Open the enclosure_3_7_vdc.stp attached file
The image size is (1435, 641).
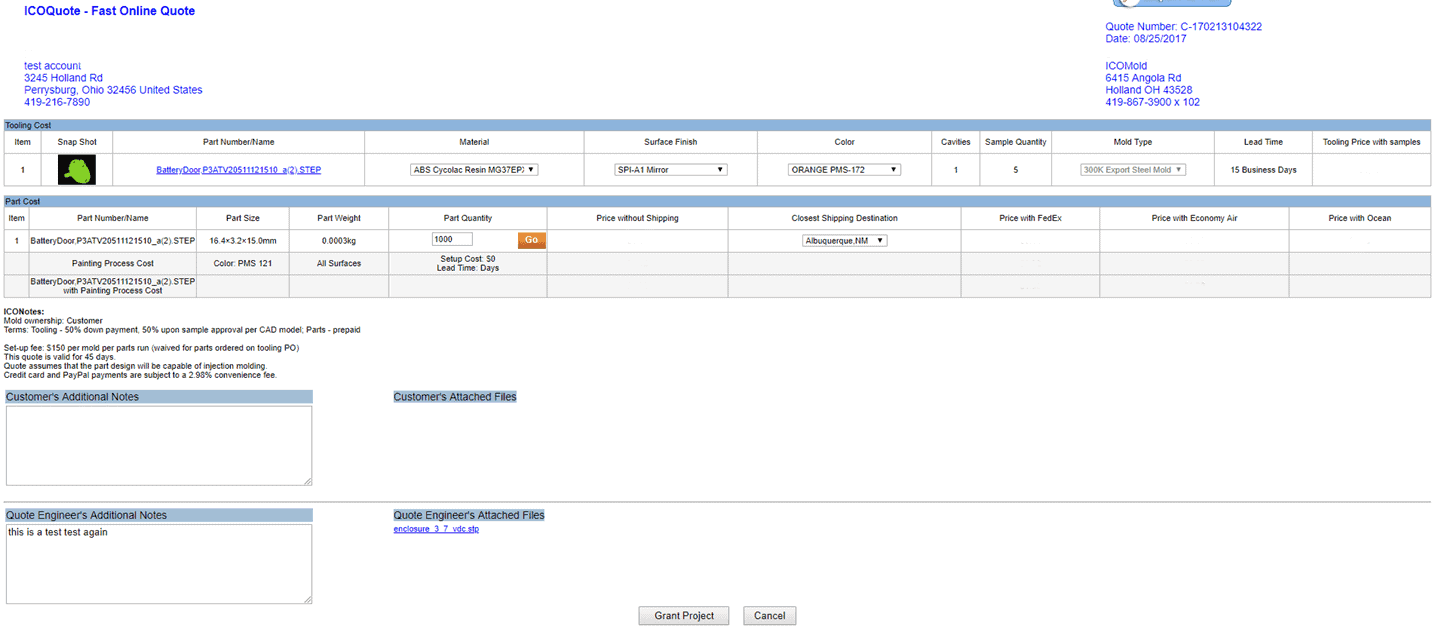(x=436, y=529)
